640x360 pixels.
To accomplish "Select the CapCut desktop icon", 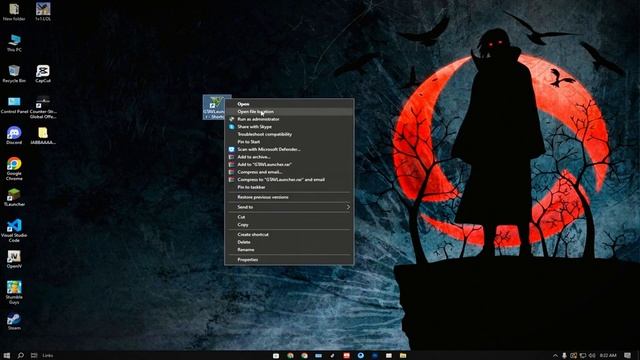I will tap(43, 74).
